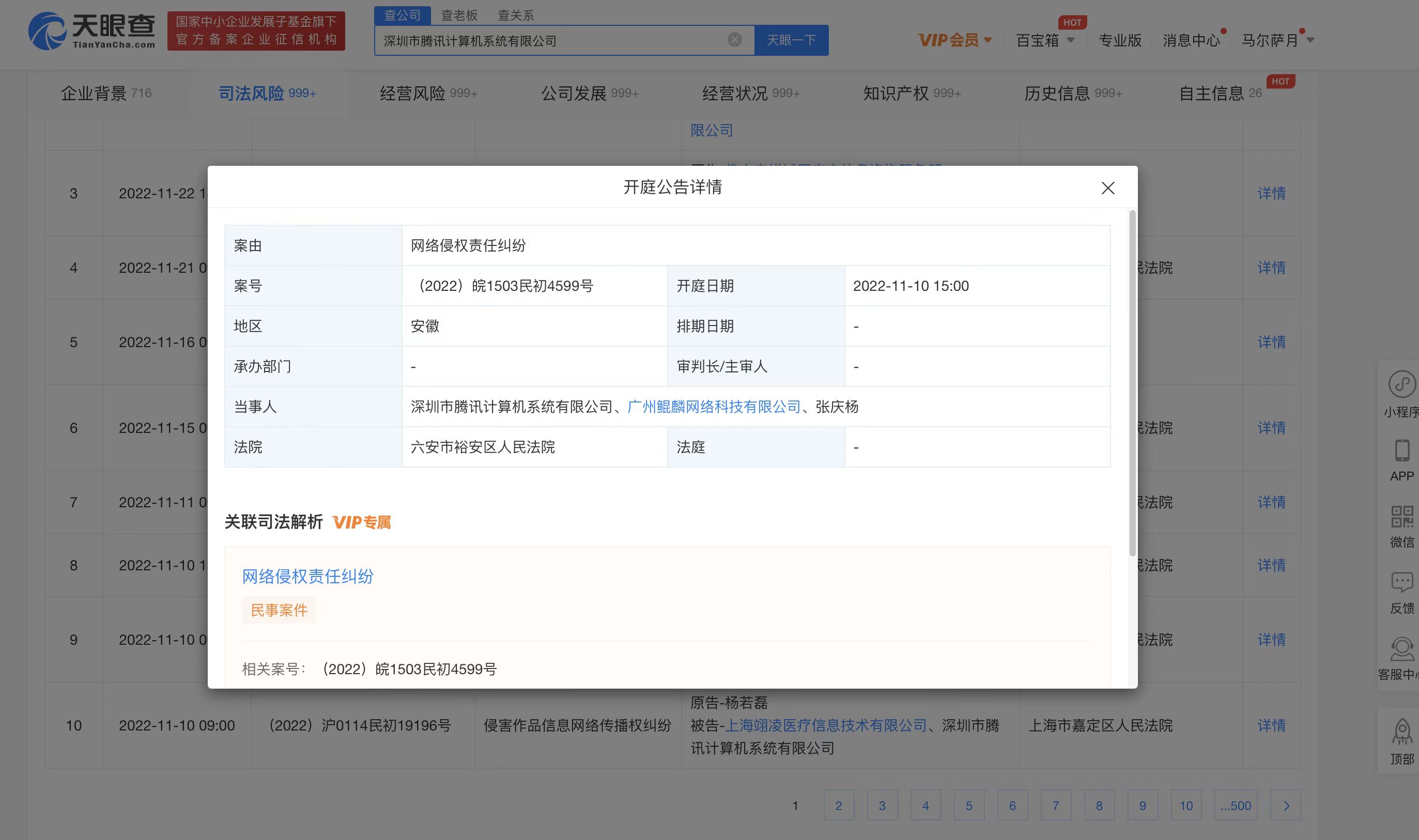Click the VIP专属 badge
This screenshot has height=840, width=1419.
point(361,522)
